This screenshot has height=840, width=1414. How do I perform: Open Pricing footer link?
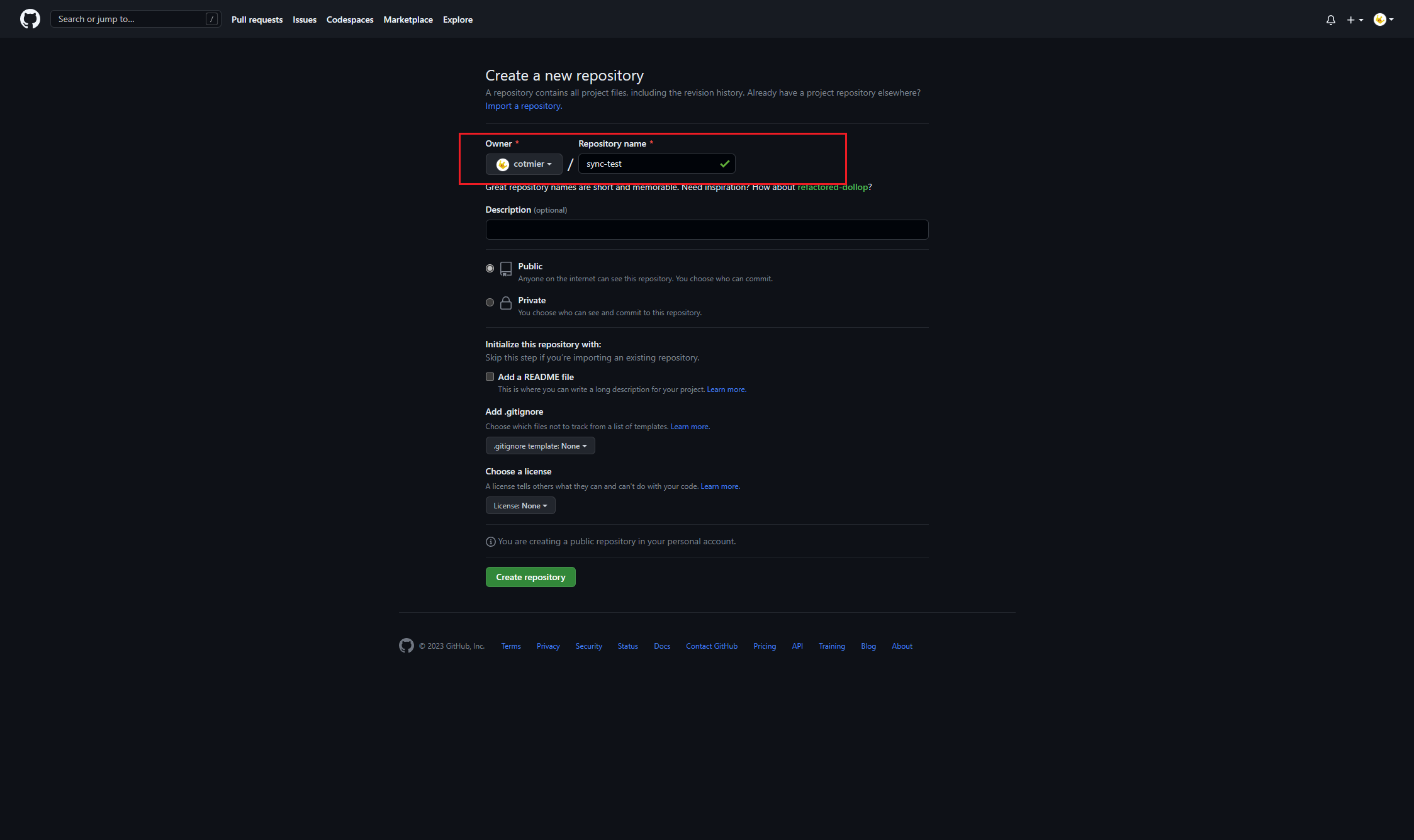(765, 646)
